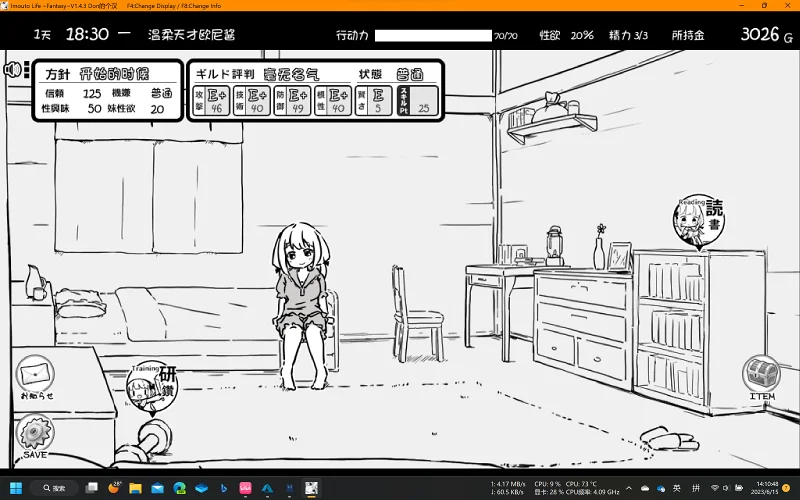Switch to the Imouto Life game taskbar icon
800x500 pixels.
click(x=311, y=488)
